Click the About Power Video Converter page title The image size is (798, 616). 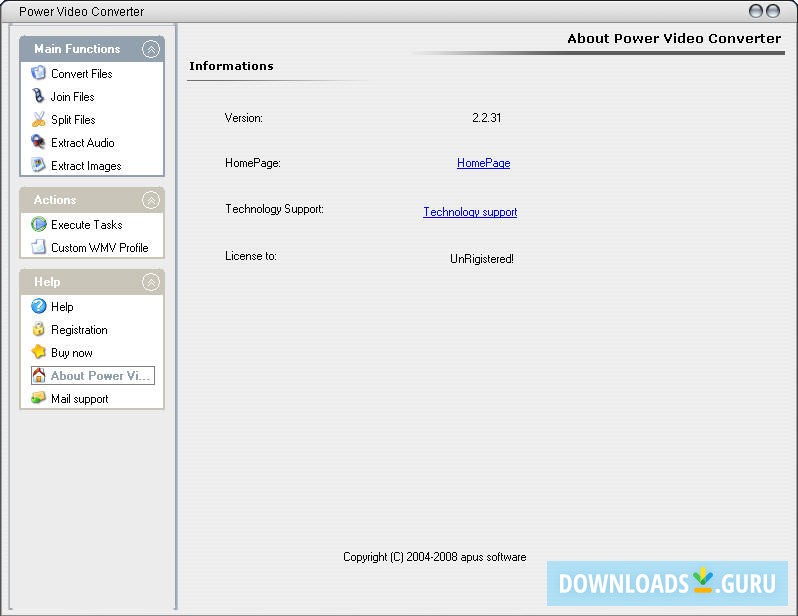click(x=674, y=39)
